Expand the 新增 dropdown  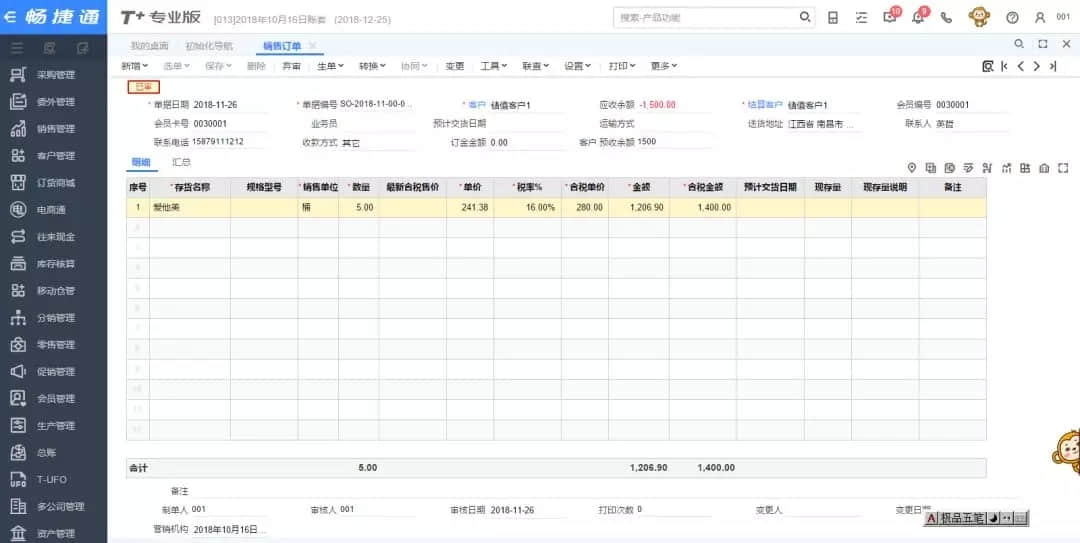[135, 66]
